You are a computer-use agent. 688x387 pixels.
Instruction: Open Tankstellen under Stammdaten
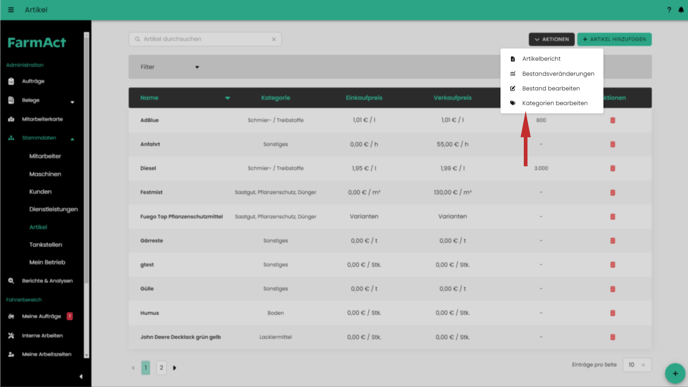click(46, 245)
